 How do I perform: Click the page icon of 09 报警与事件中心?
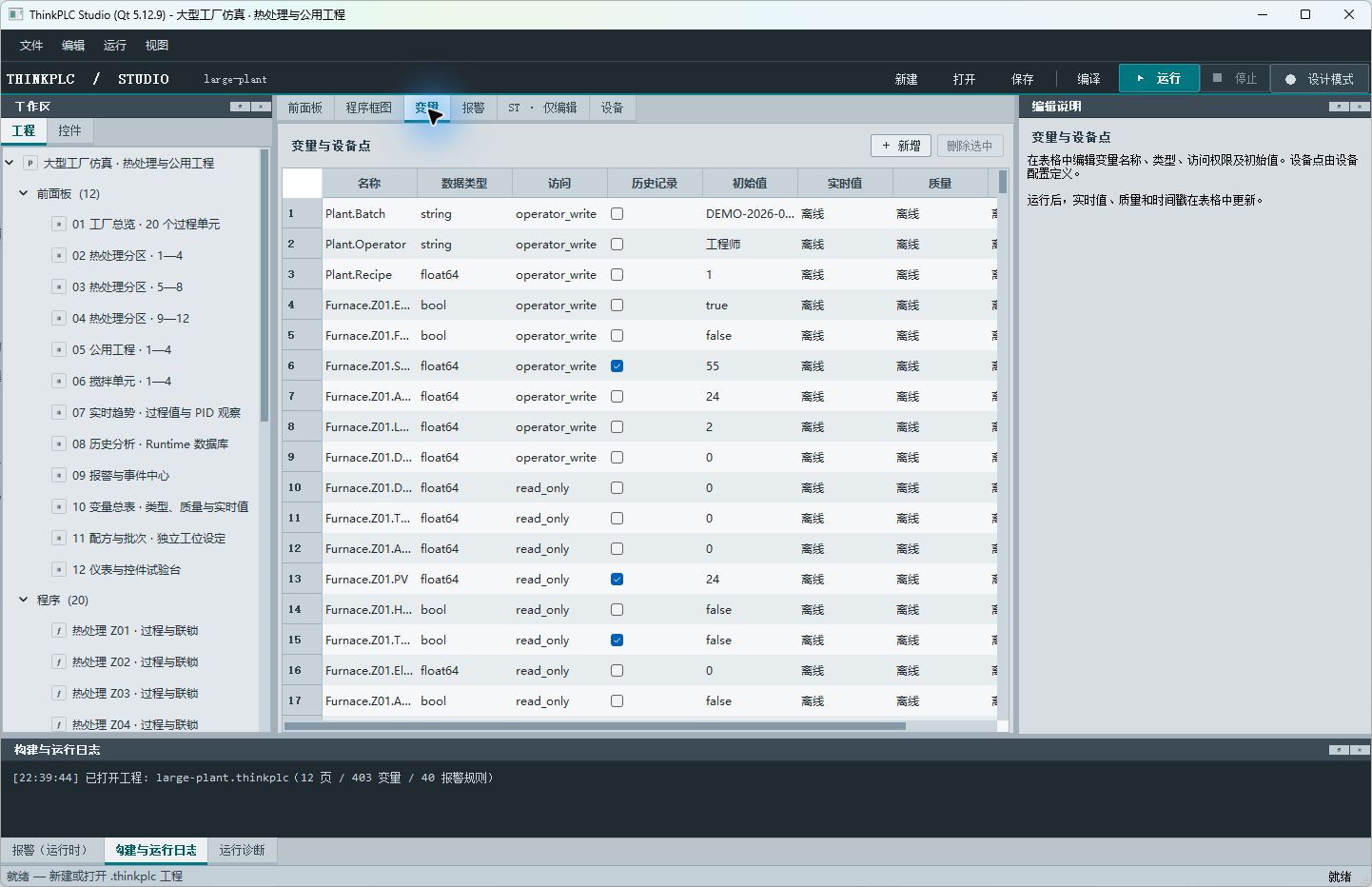coord(59,476)
